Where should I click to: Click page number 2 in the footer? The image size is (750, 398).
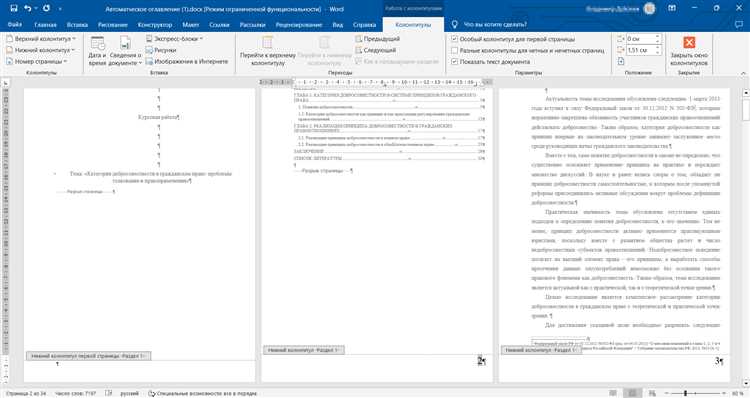pos(480,361)
